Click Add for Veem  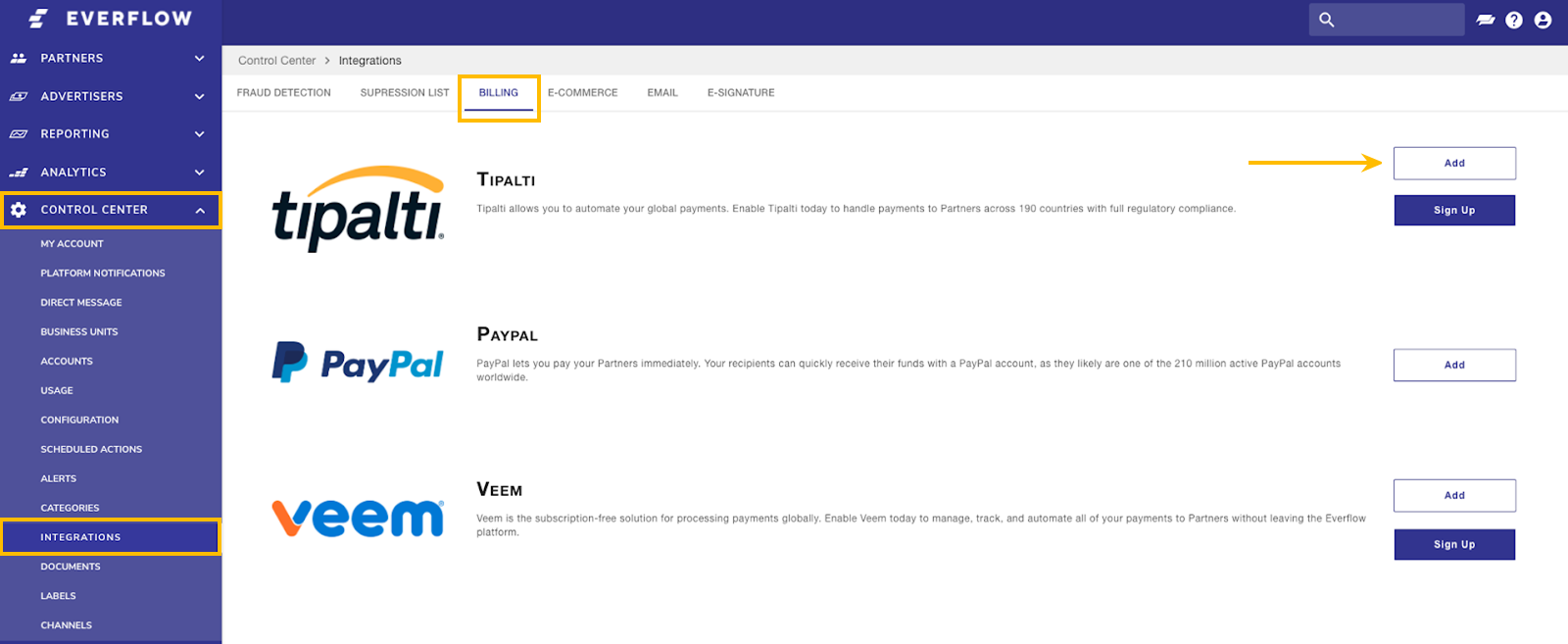(x=1454, y=495)
